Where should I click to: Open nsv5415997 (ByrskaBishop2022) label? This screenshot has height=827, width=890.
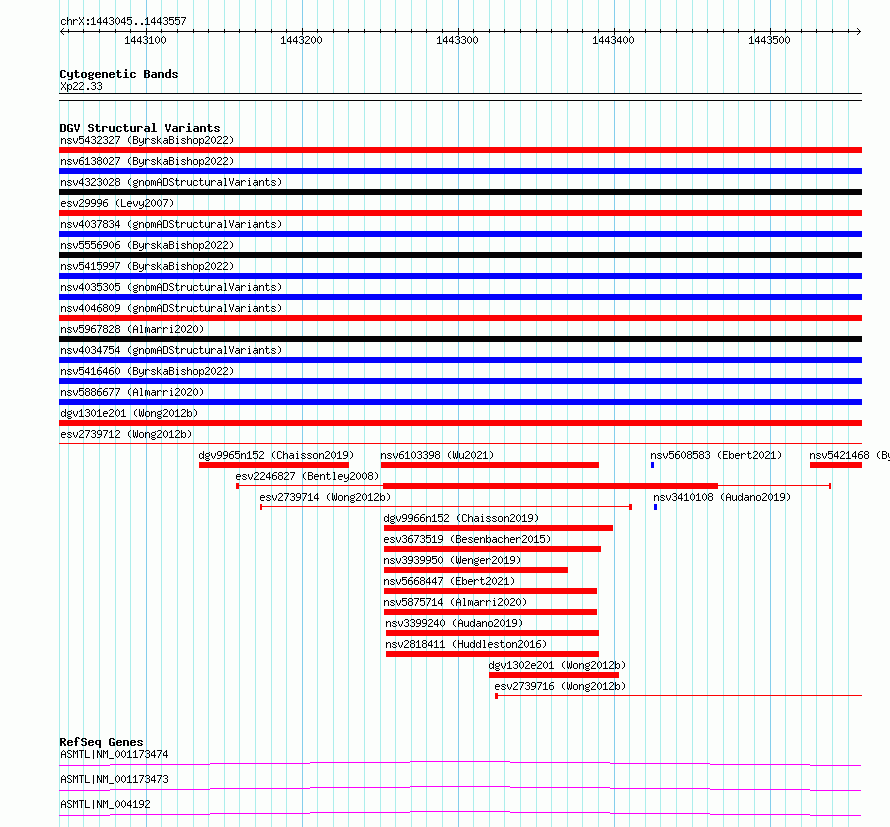coord(147,266)
